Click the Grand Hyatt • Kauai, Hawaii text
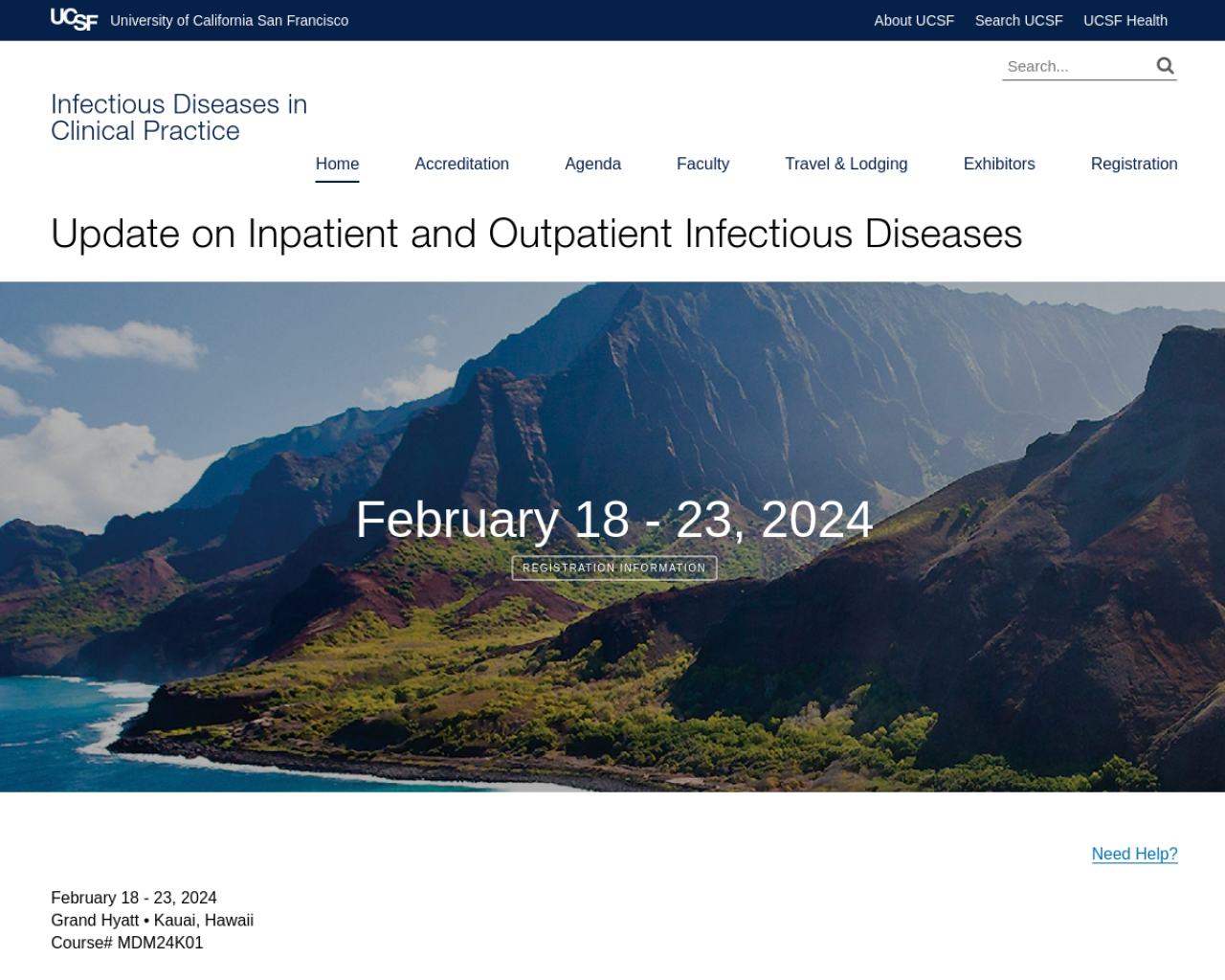The height and width of the screenshot is (980, 1225). pyautogui.click(x=152, y=921)
